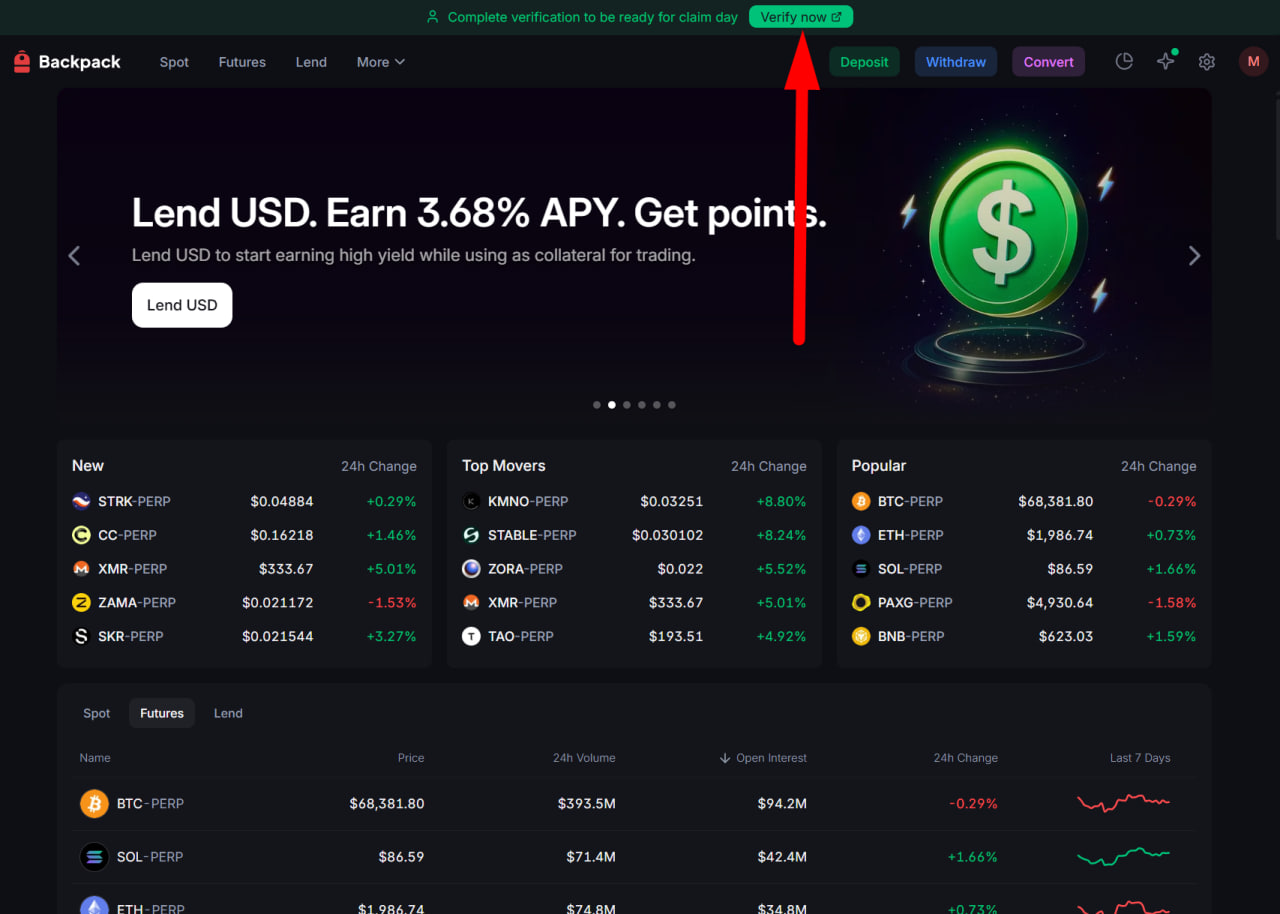Select the fourth carousel dot indicator
Viewport: 1280px width, 914px height.
pyautogui.click(x=642, y=405)
